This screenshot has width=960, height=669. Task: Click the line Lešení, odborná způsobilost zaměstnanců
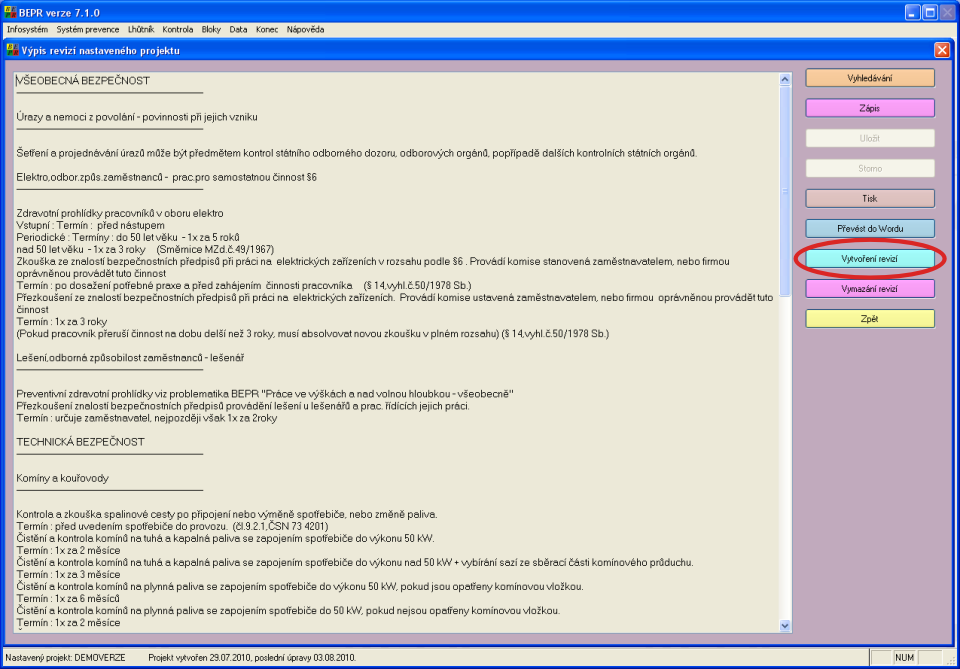point(130,357)
